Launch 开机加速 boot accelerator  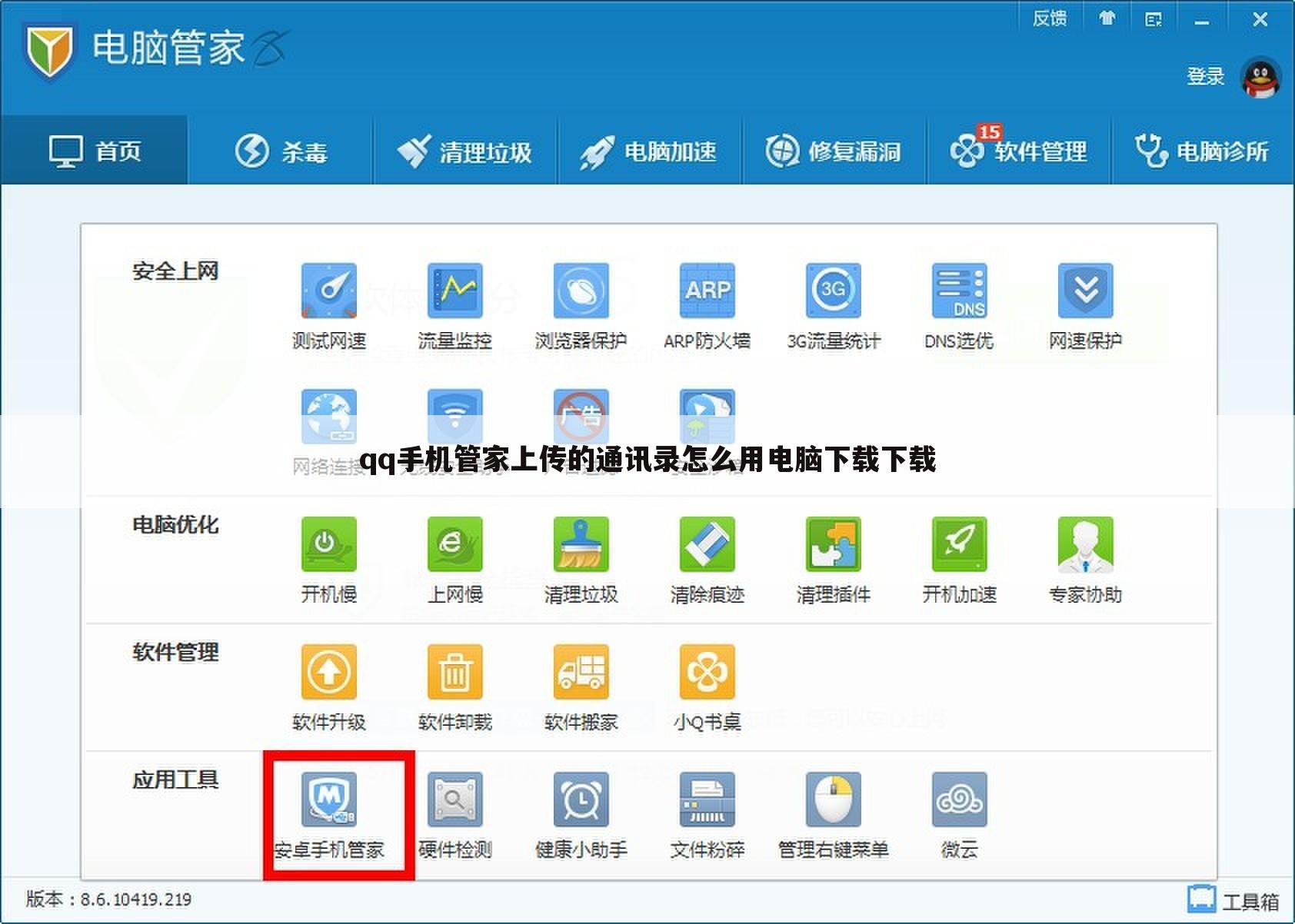point(959,560)
